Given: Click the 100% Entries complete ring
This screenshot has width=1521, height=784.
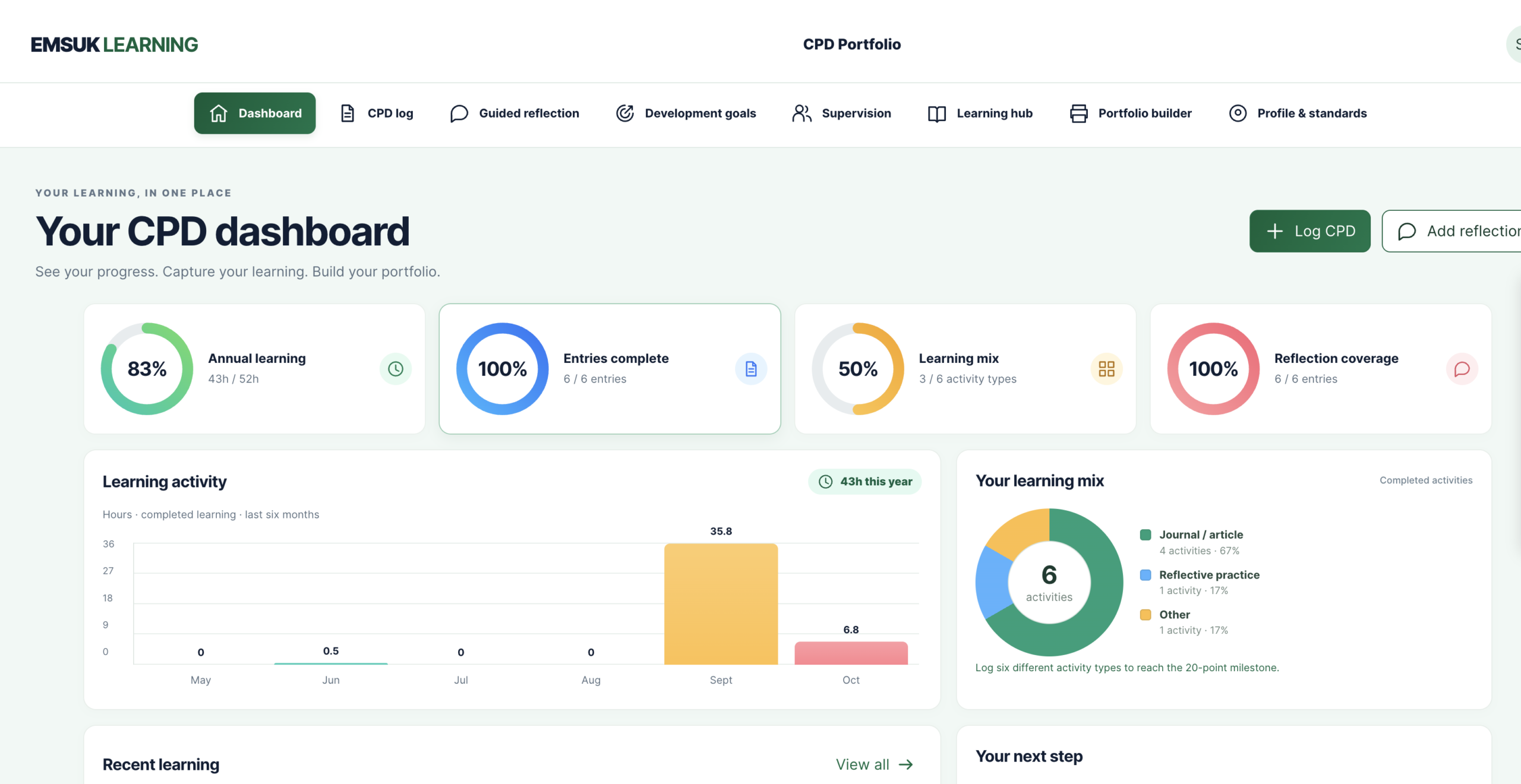Looking at the screenshot, I should point(502,369).
